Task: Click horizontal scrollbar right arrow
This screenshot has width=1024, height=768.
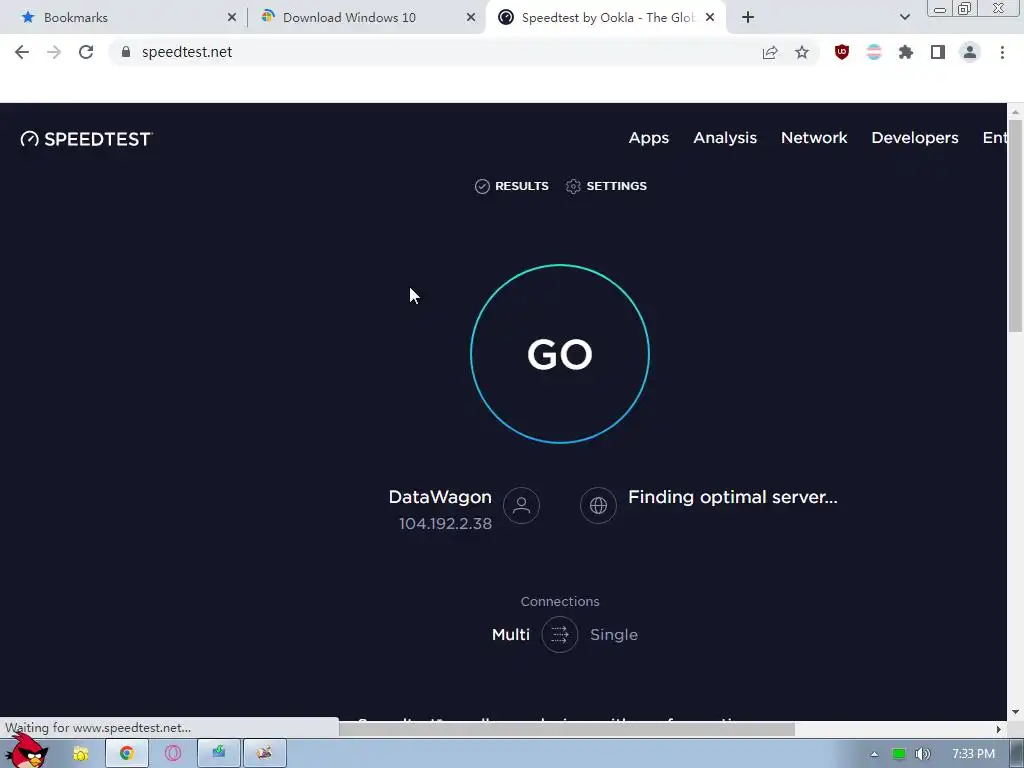Action: (999, 729)
